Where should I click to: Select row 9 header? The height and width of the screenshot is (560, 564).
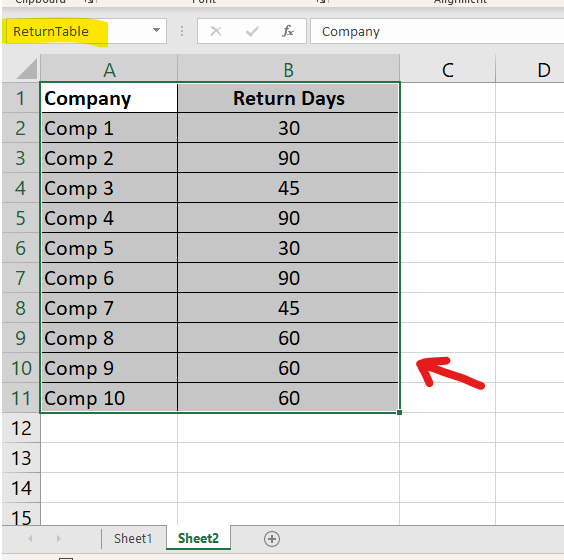pyautogui.click(x=21, y=338)
